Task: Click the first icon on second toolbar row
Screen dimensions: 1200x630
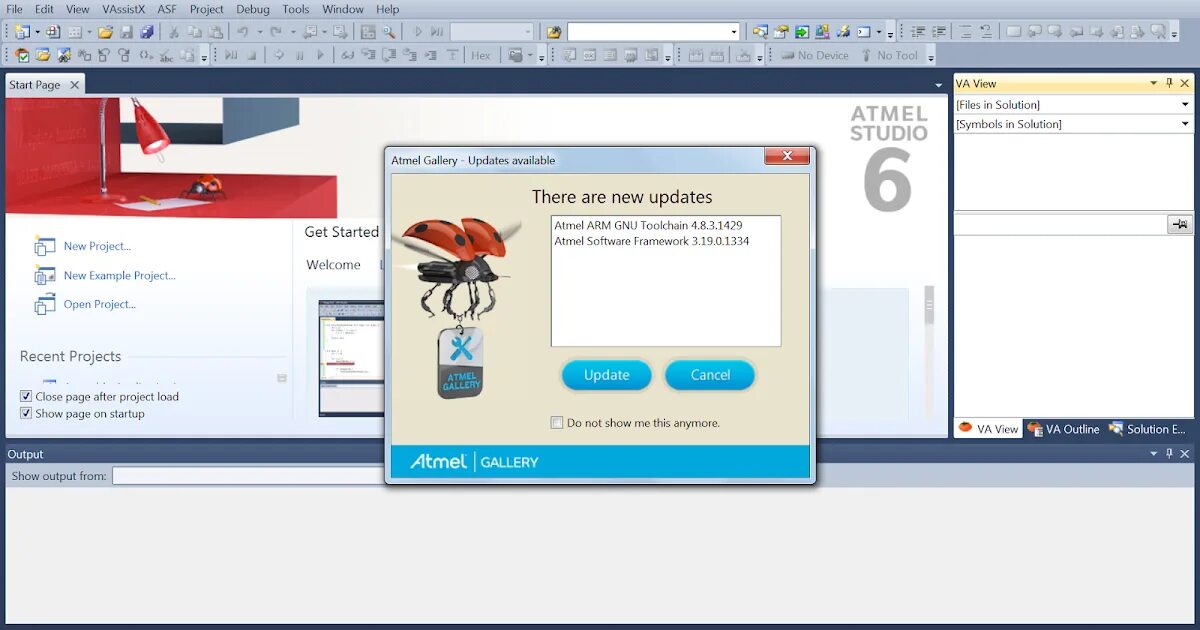Action: [22, 56]
